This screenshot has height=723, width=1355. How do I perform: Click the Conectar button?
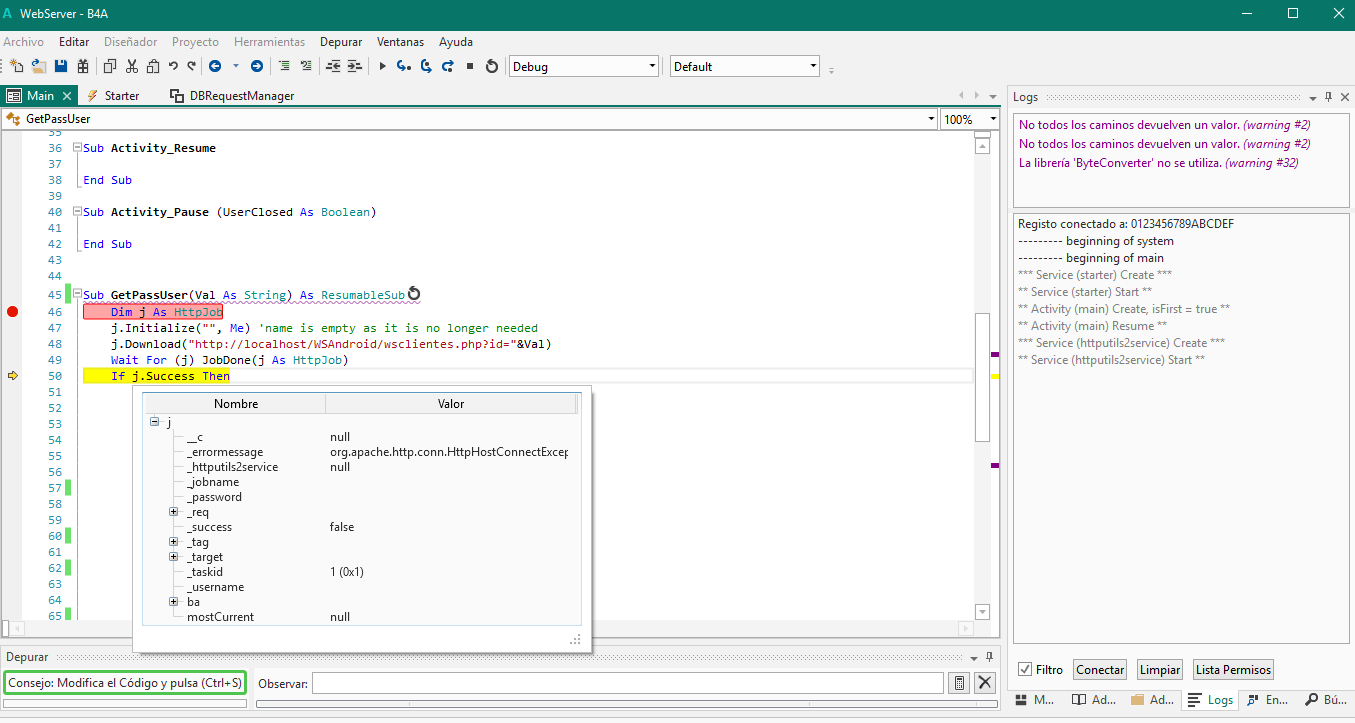(1100, 670)
